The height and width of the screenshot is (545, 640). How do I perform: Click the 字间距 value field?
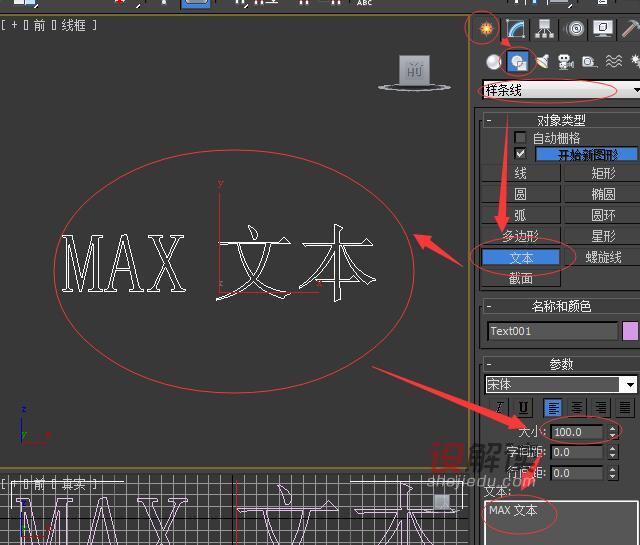[x=577, y=452]
